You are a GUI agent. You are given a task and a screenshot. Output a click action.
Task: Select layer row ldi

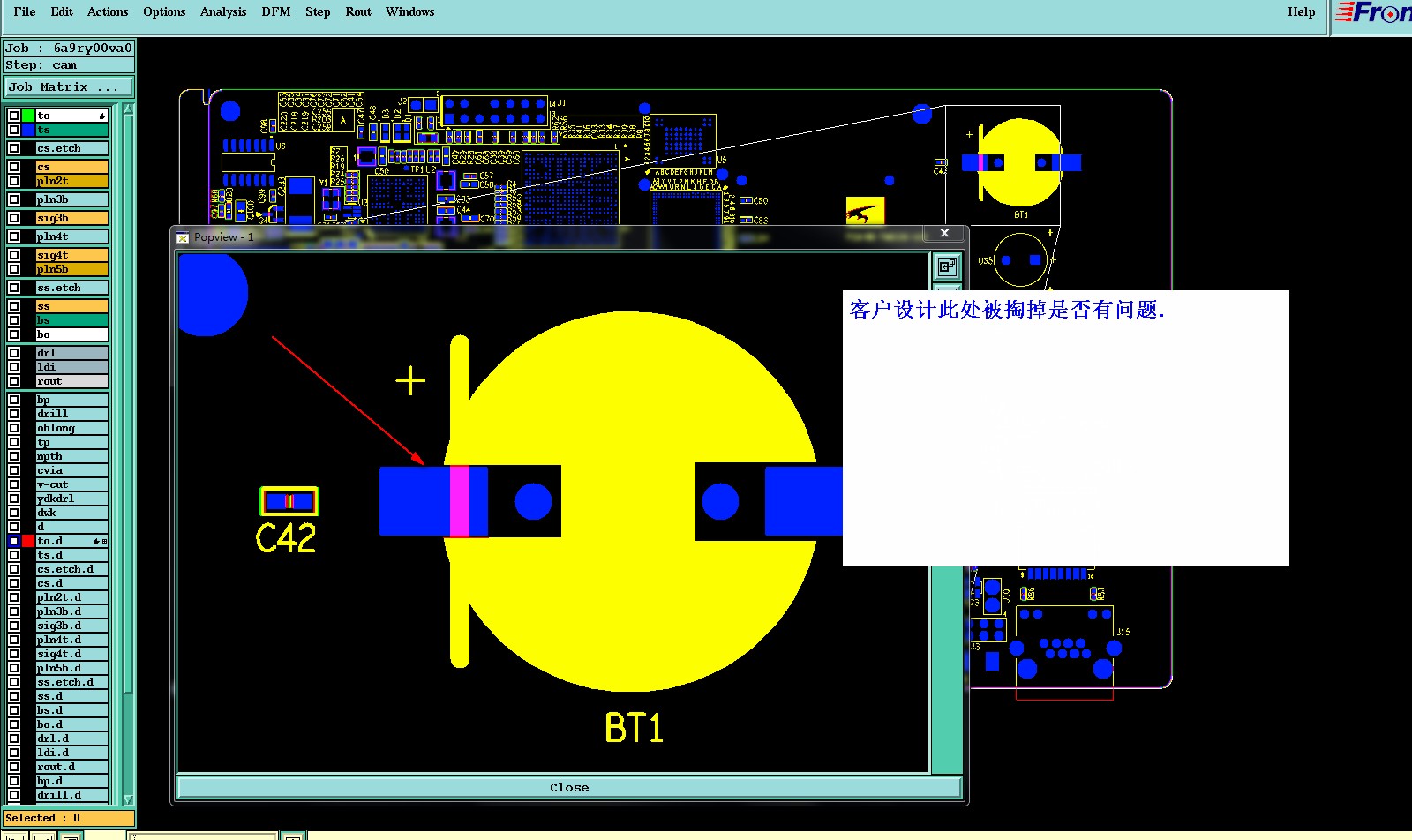coord(71,367)
